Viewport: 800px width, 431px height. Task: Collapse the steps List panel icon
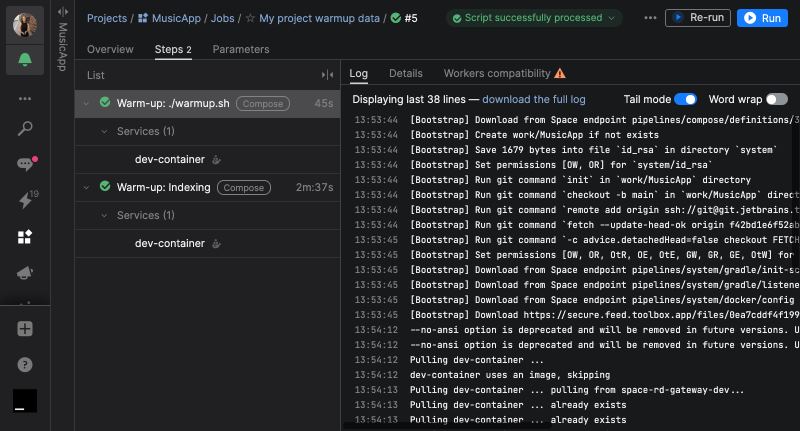pos(328,75)
